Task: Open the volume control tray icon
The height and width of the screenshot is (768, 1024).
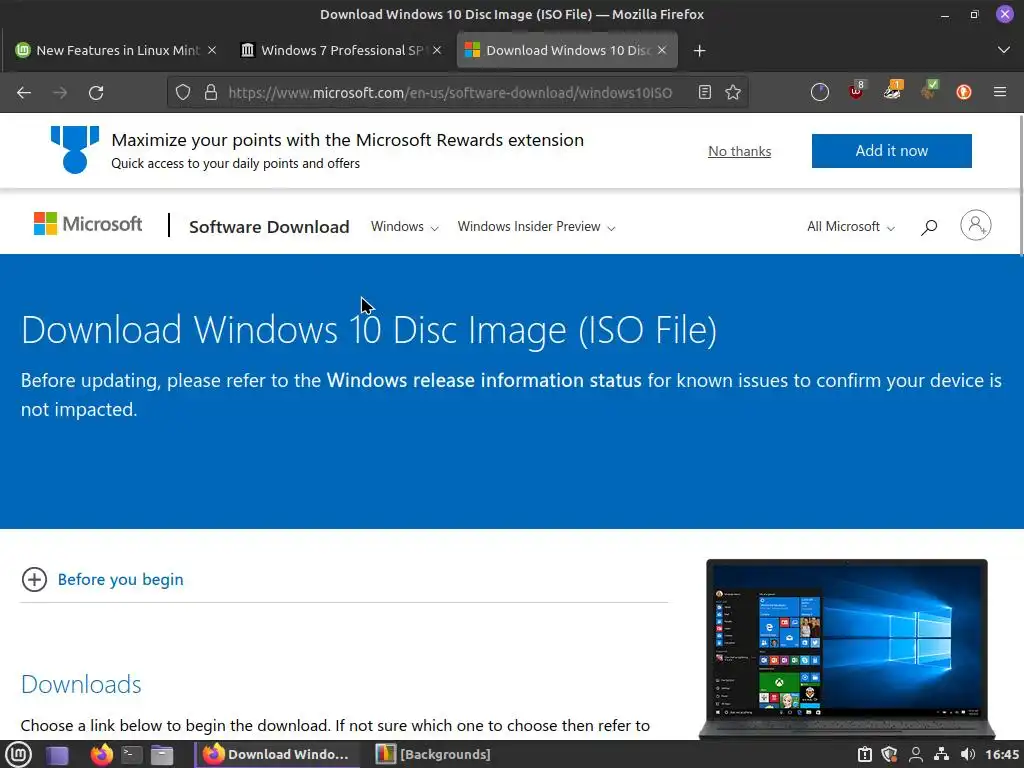Action: [x=968, y=754]
